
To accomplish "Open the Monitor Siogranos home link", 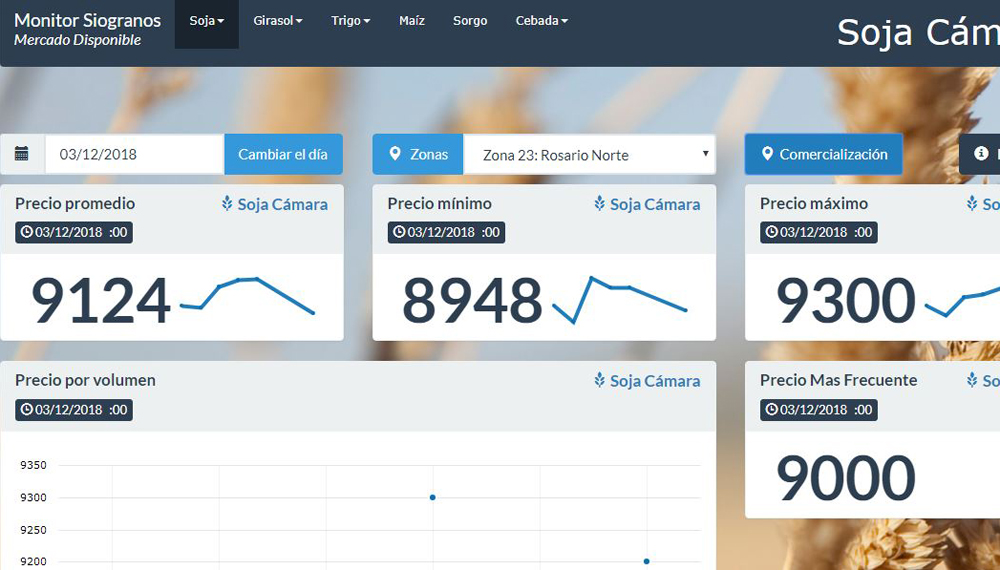I will tap(87, 21).
